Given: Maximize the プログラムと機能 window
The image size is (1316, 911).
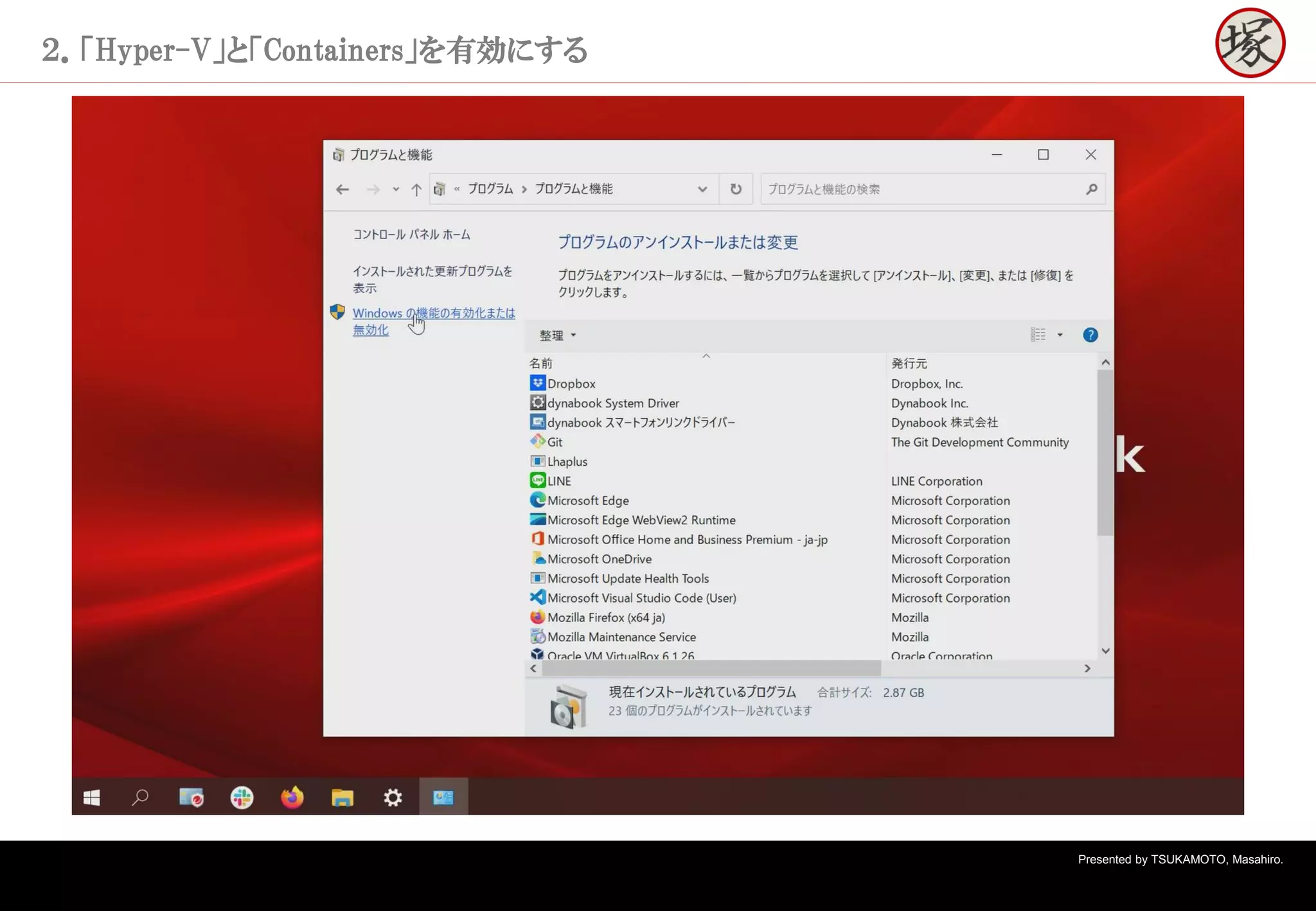Looking at the screenshot, I should pyautogui.click(x=1044, y=155).
